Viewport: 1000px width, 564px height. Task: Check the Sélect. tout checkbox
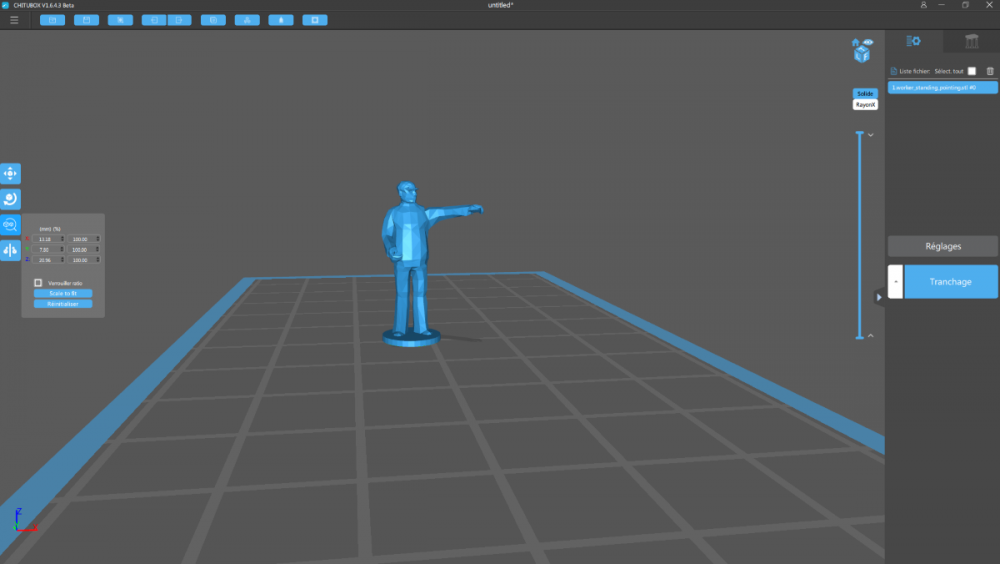coord(971,71)
